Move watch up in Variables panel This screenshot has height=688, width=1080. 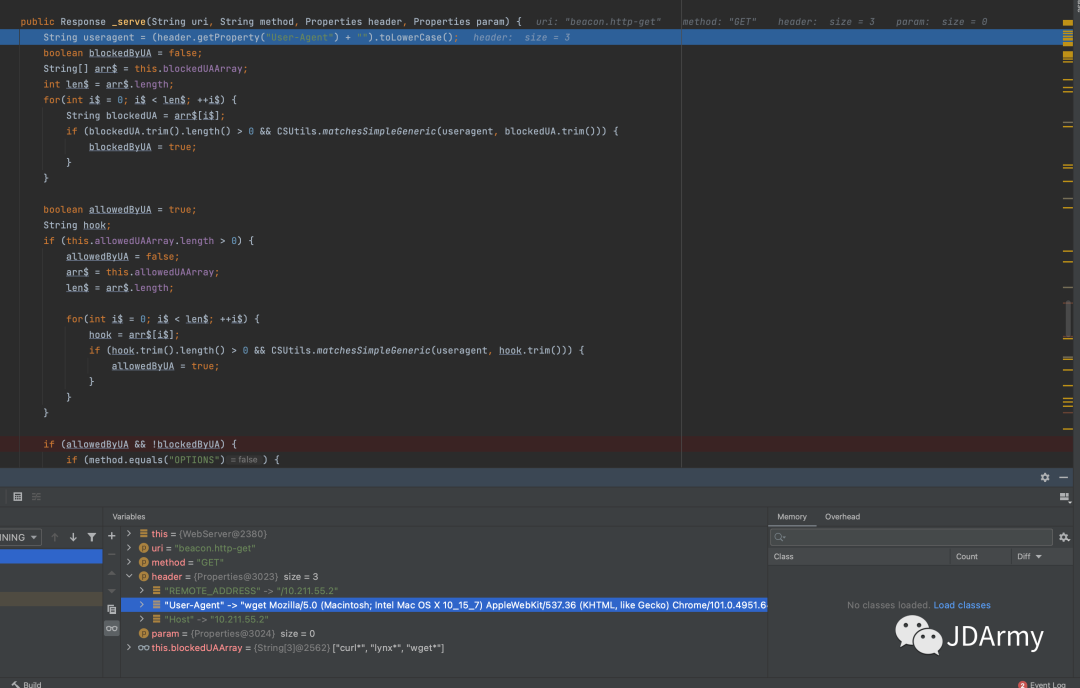(112, 573)
